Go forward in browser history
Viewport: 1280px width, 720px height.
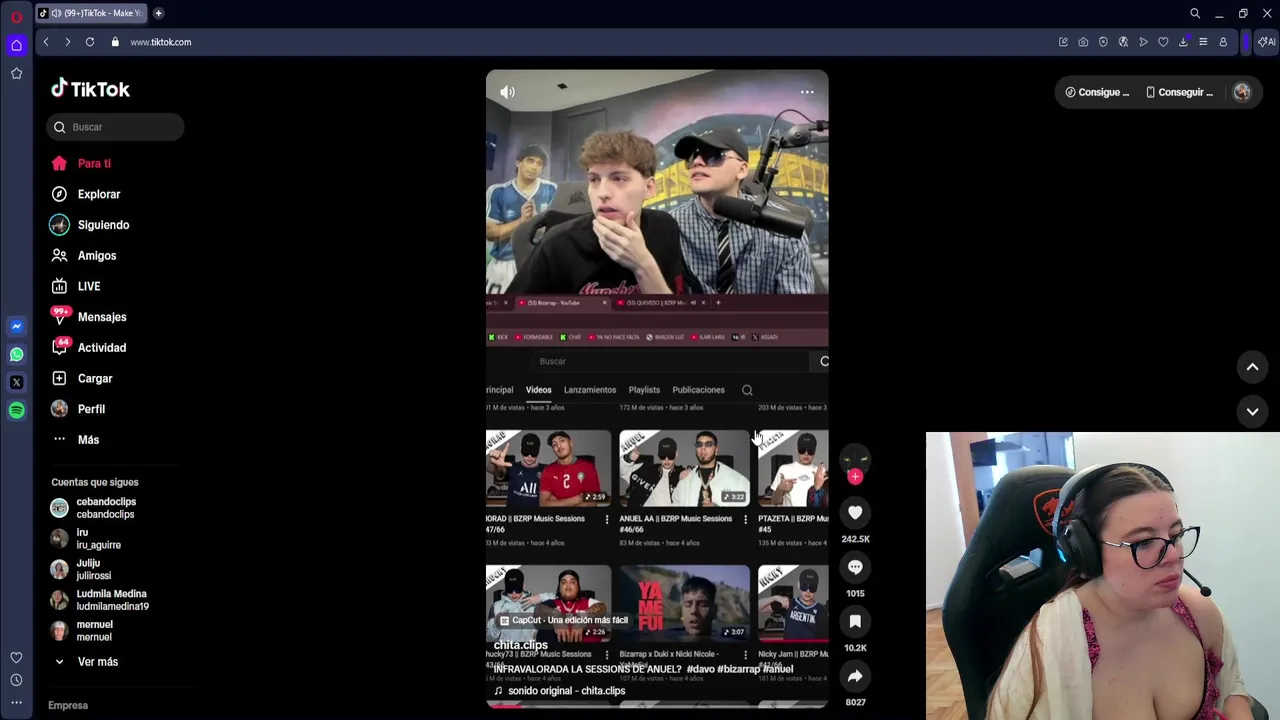67,42
